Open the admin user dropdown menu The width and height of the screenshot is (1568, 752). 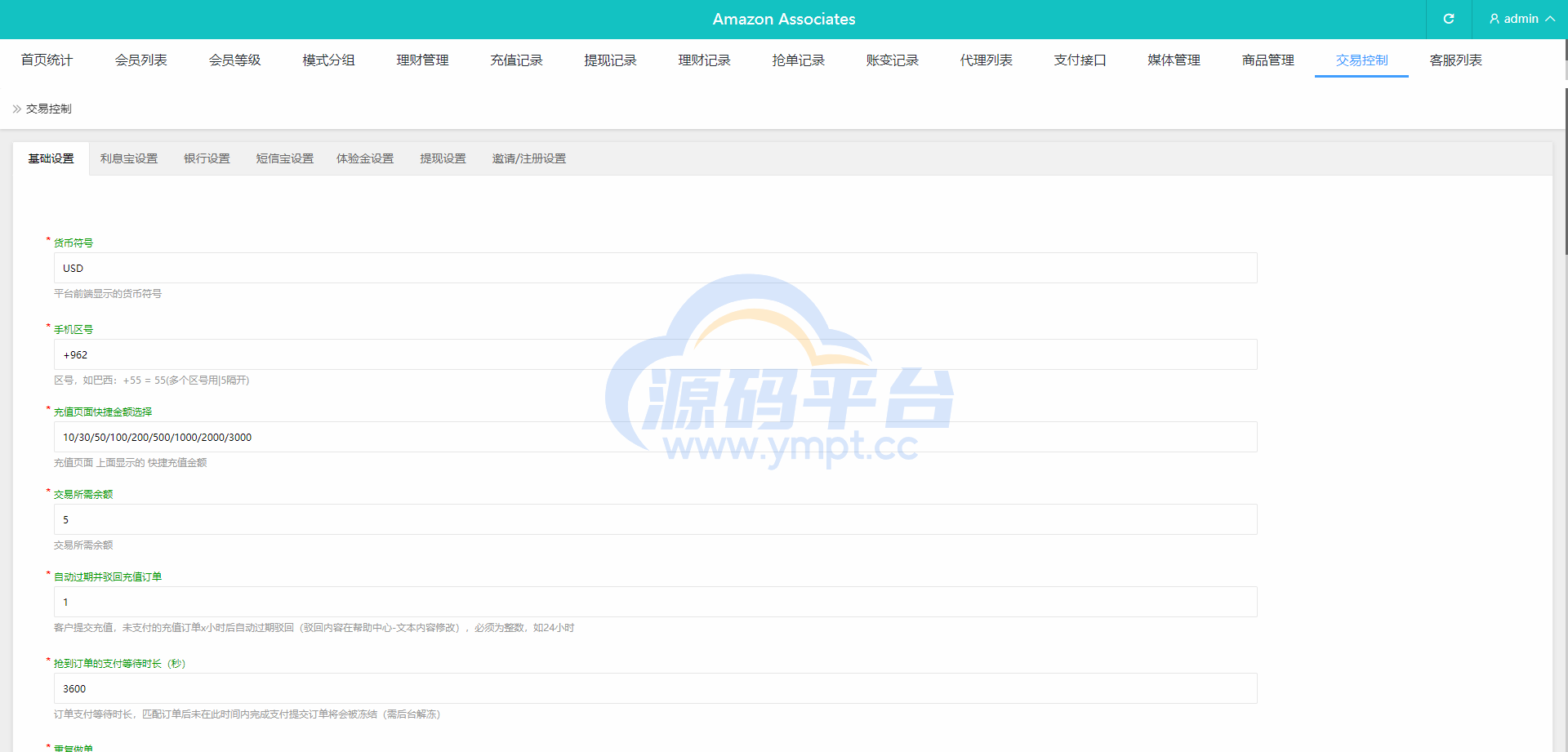click(x=1521, y=19)
